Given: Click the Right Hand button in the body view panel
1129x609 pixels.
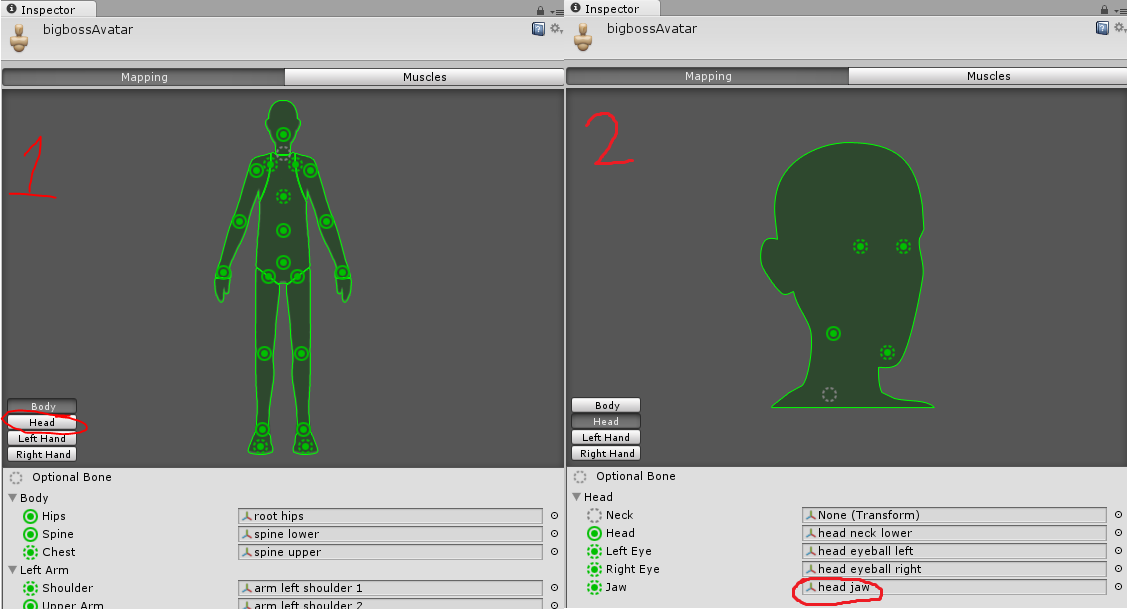Looking at the screenshot, I should 42,455.
